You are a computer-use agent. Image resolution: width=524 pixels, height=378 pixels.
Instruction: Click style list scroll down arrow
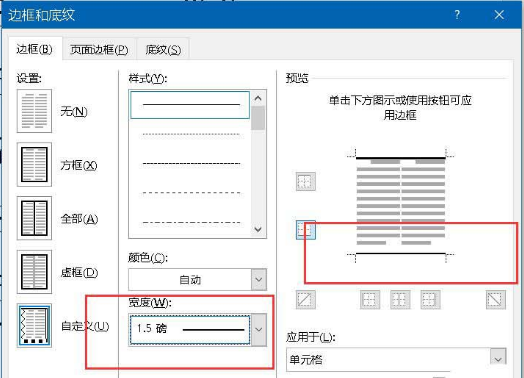coord(258,229)
